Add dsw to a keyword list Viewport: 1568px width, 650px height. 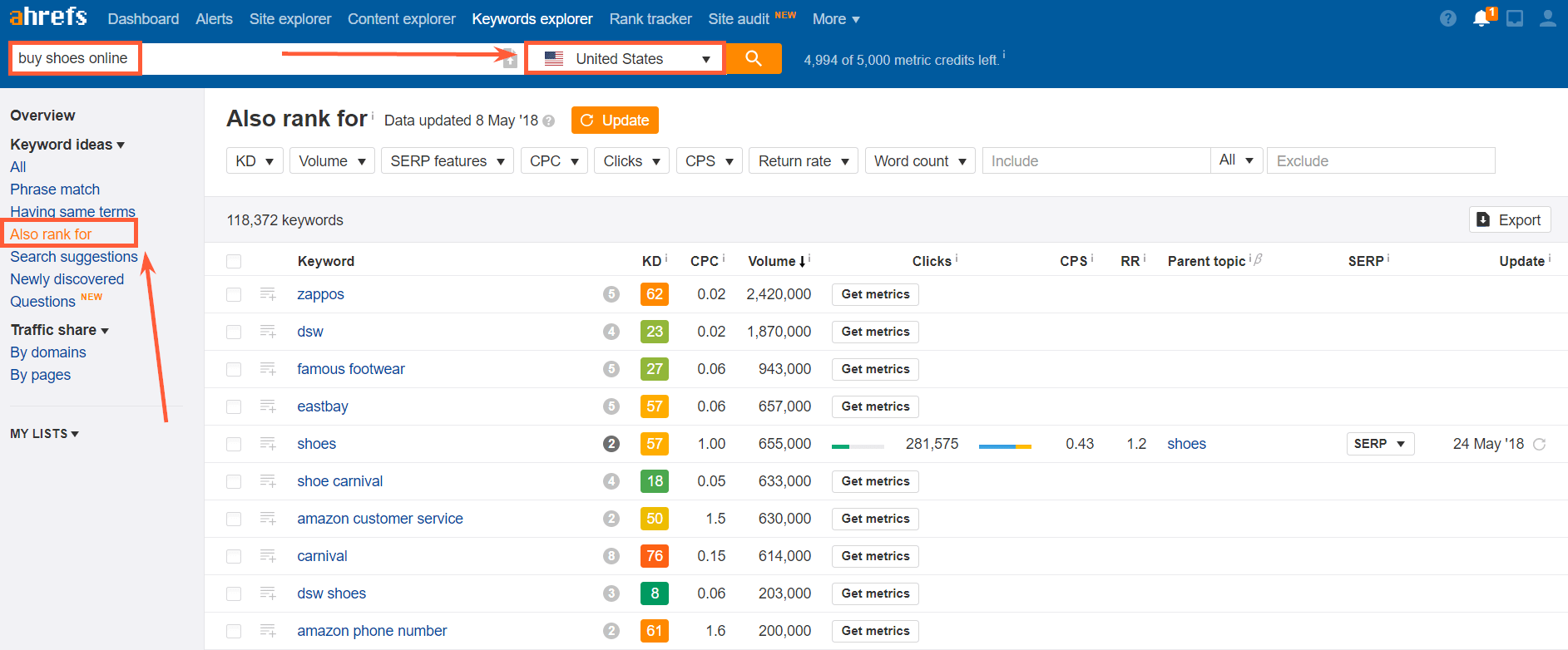268,332
